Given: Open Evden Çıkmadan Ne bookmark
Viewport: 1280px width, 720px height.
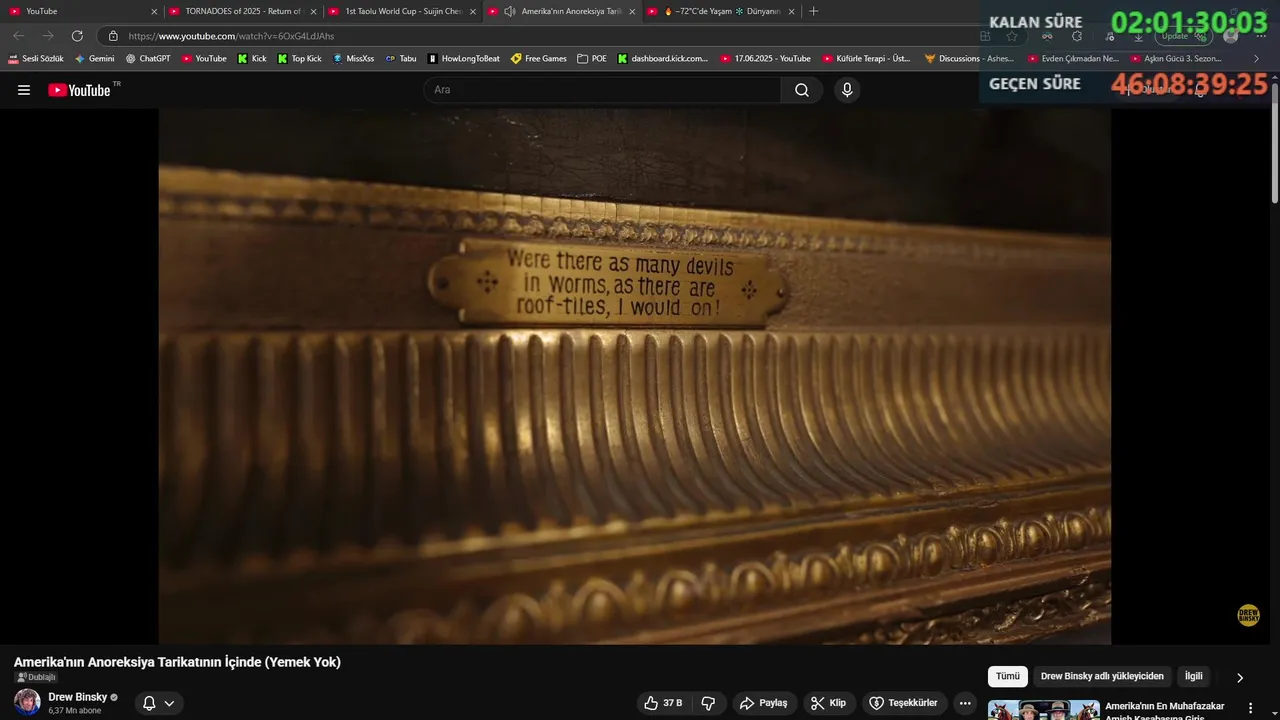Looking at the screenshot, I should point(1073,58).
